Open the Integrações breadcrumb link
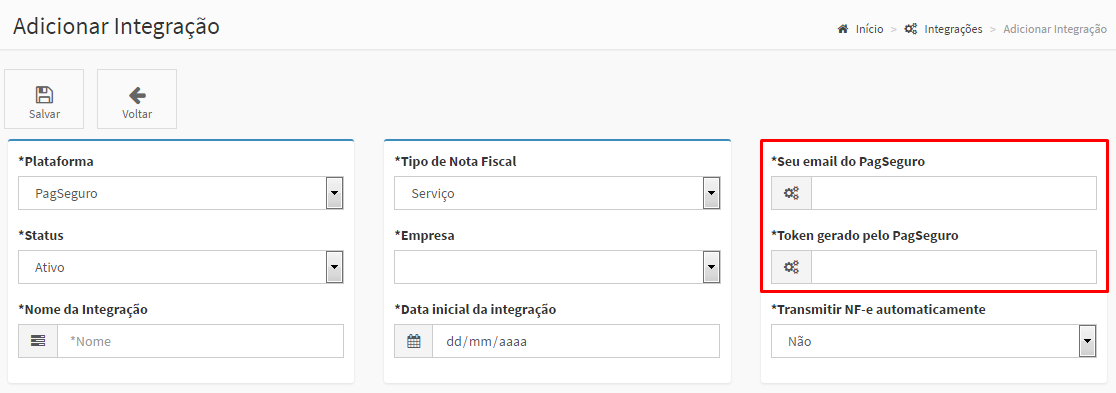 [x=953, y=29]
